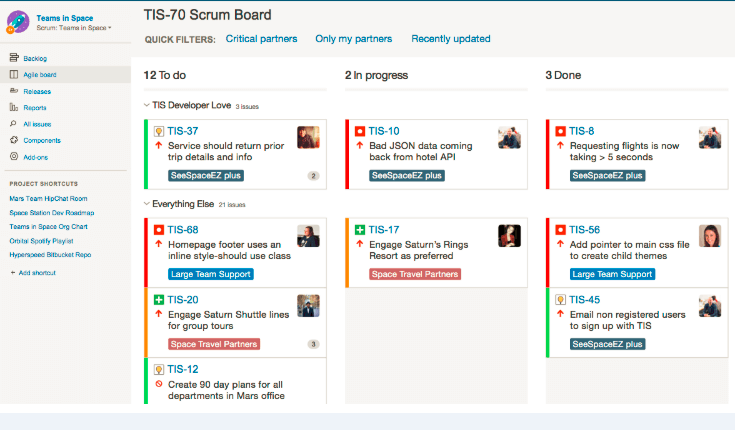This screenshot has width=735, height=430.
Task: Click the Add shortcut link
Action: click(33, 272)
